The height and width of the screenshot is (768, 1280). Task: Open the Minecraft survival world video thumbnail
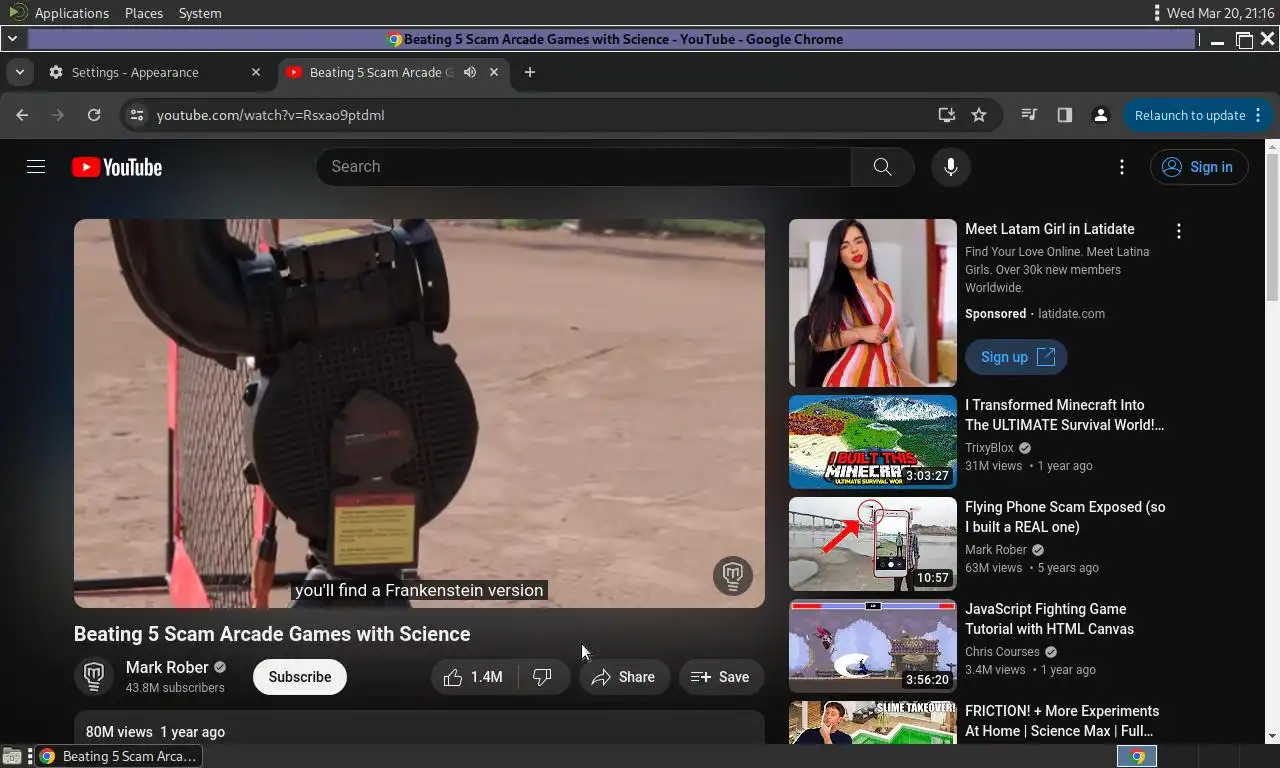872,442
